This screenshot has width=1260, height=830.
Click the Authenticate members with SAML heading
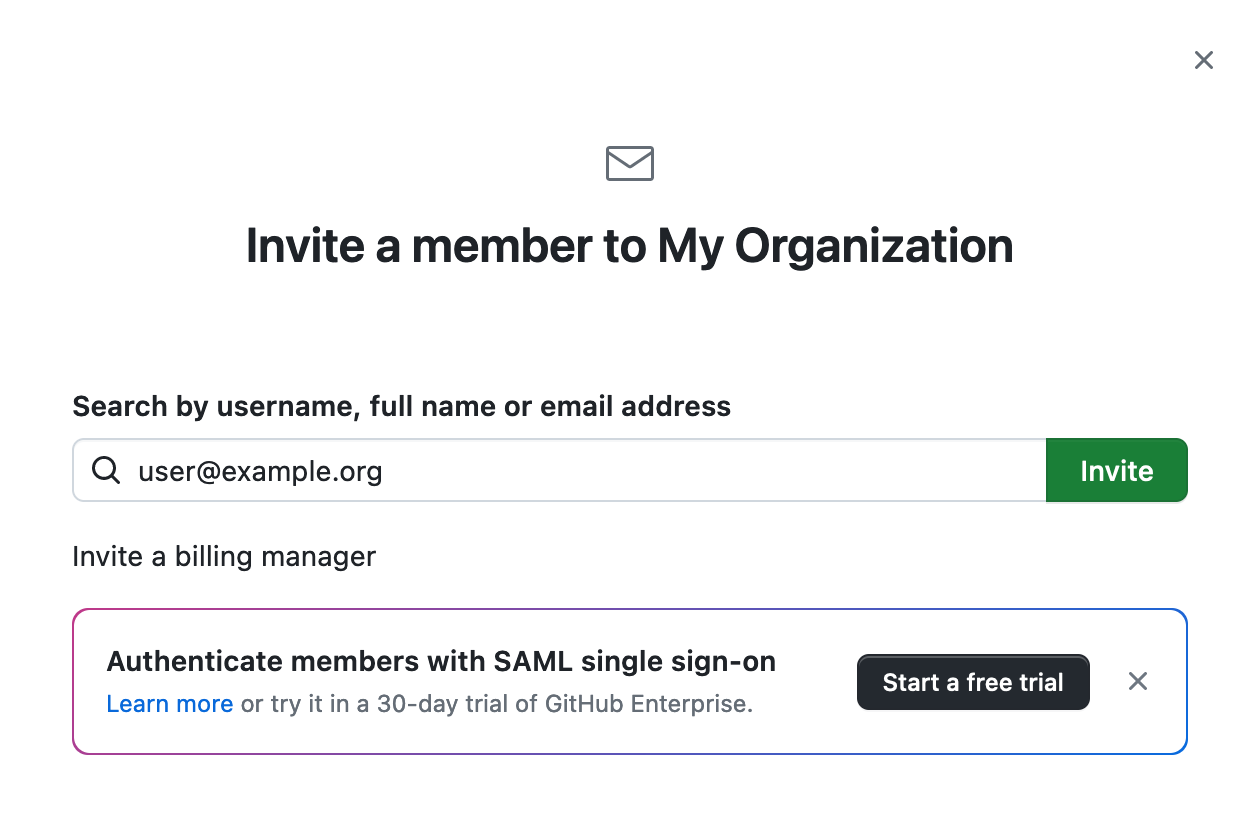click(441, 662)
